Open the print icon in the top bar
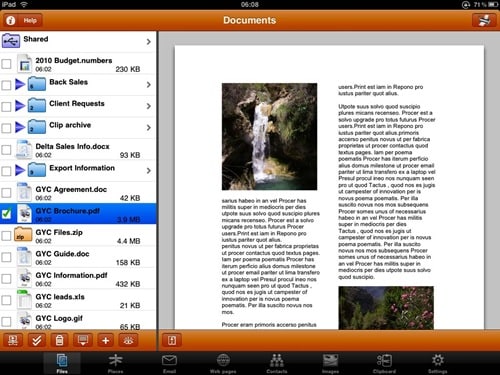 484,21
